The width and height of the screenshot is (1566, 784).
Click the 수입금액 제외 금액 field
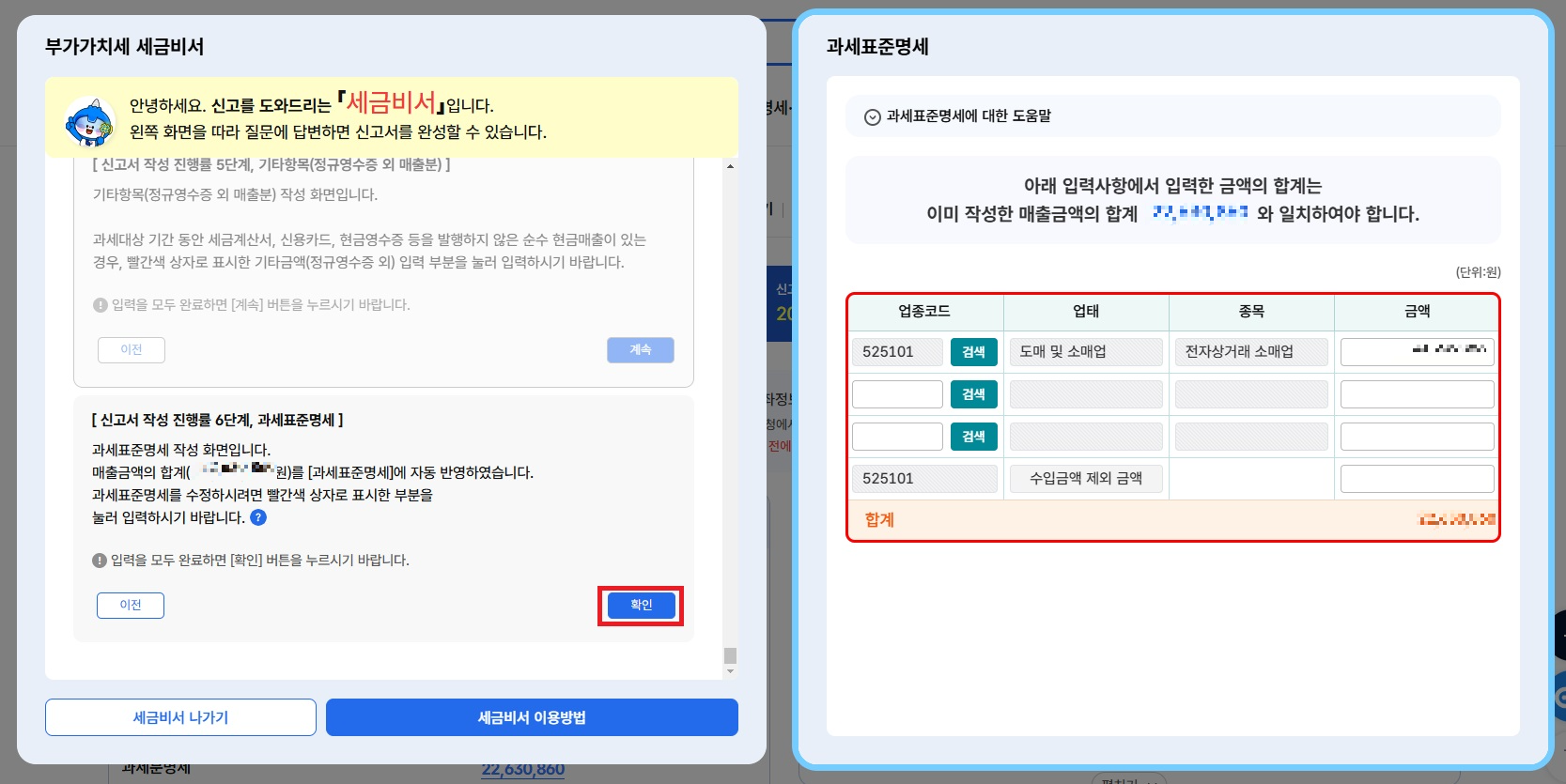pyautogui.click(x=1086, y=479)
